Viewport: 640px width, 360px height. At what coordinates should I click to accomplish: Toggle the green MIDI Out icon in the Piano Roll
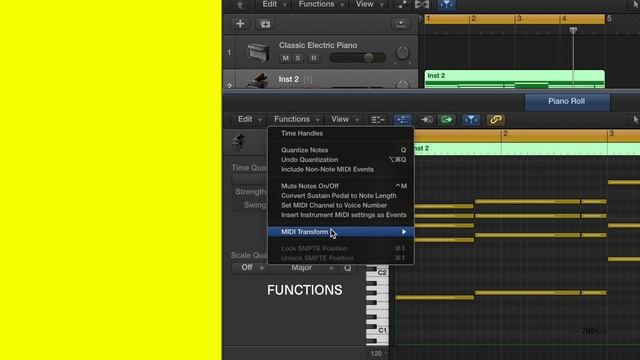tap(446, 120)
